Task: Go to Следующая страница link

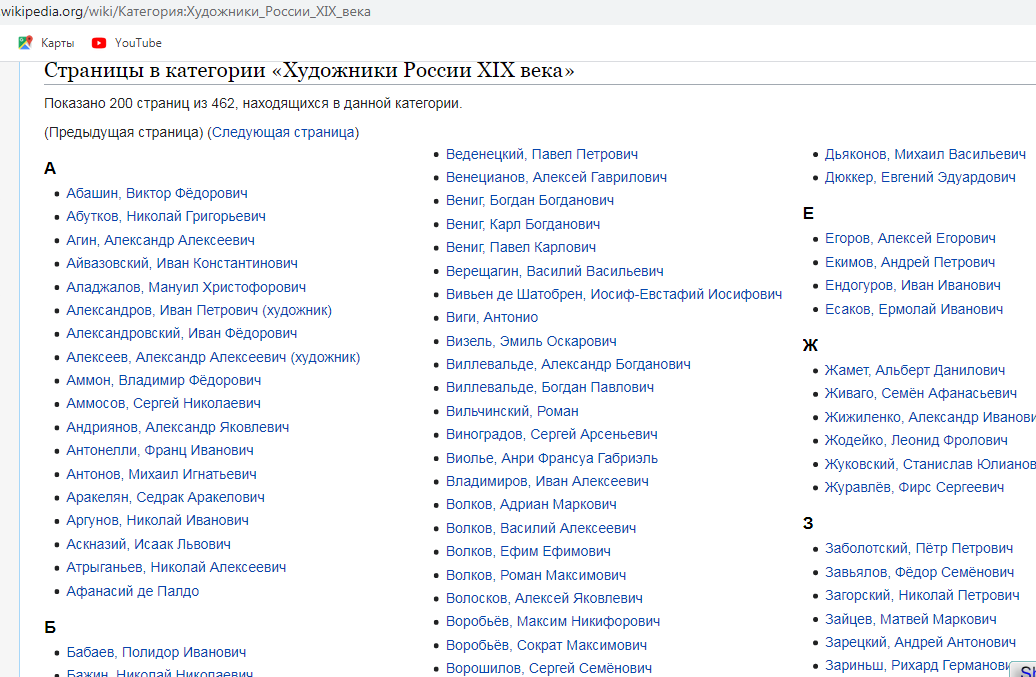Action: point(283,132)
